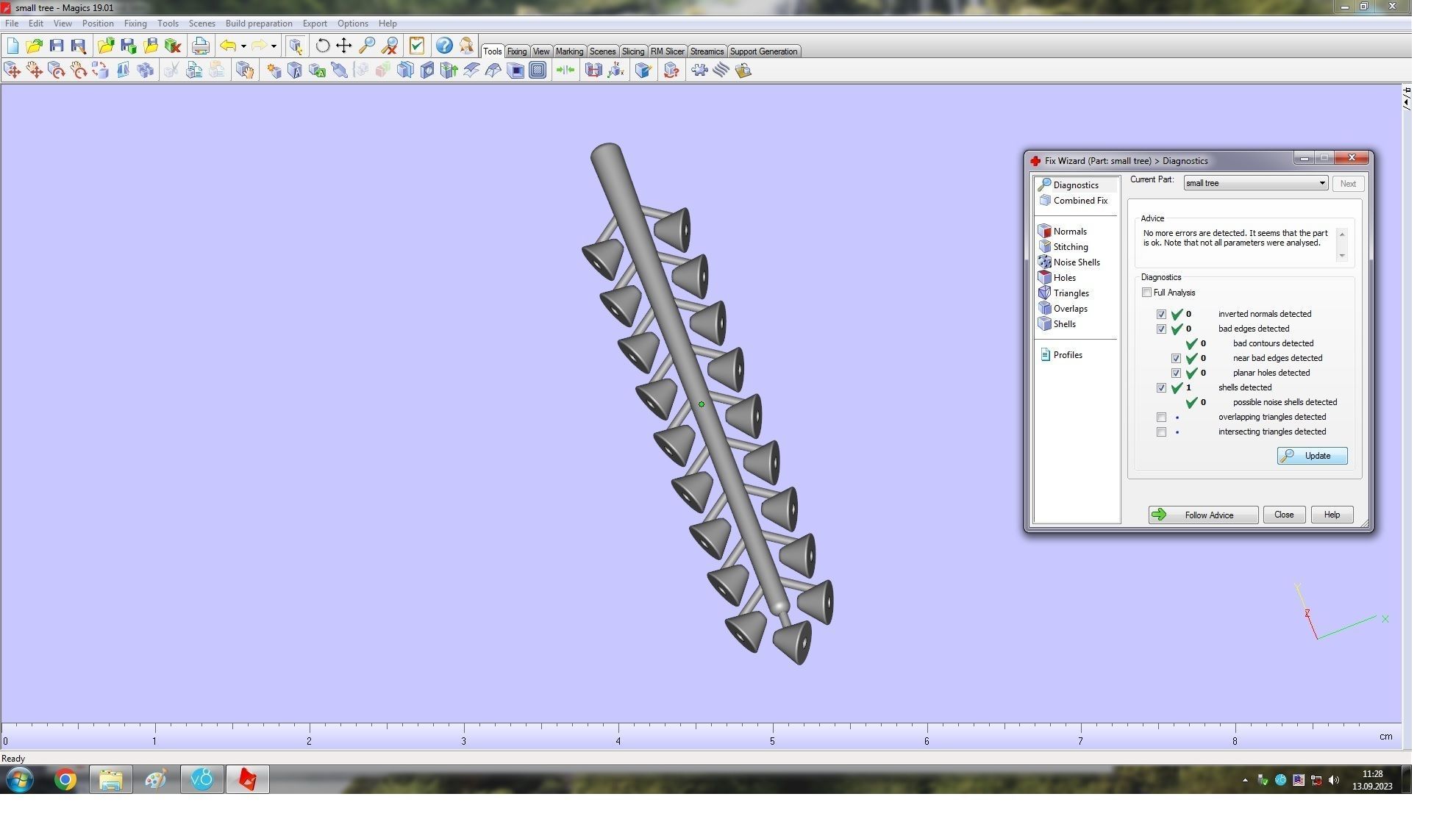Image resolution: width=1456 pixels, height=816 pixels.
Task: Open the Current Part dropdown
Action: [x=1321, y=184]
